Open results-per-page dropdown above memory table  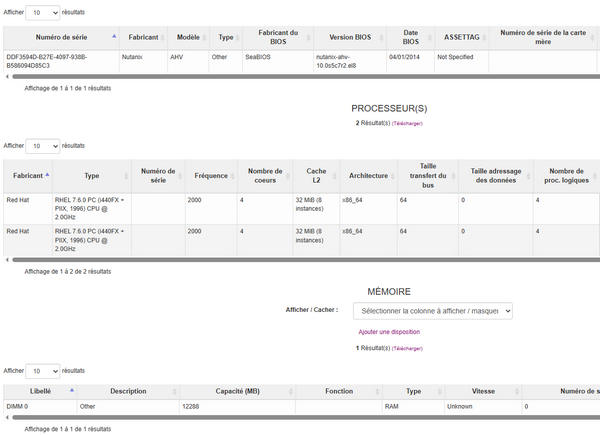(42, 370)
